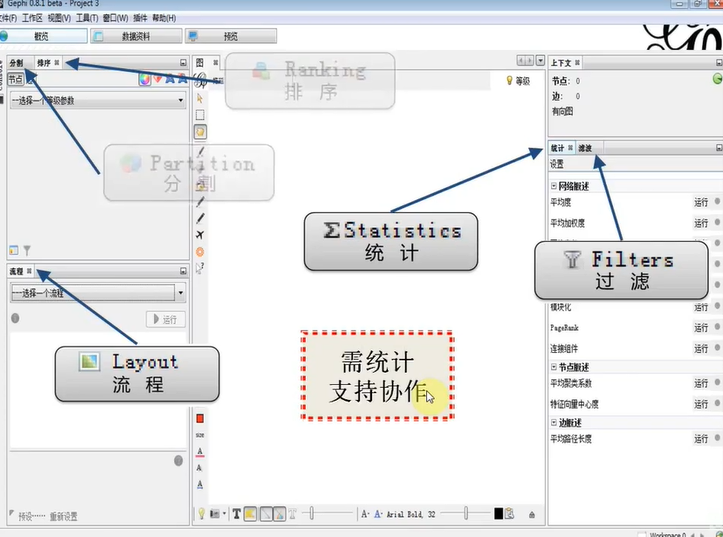
Task: Open the graph tab list down-arrow
Action: 540,60
